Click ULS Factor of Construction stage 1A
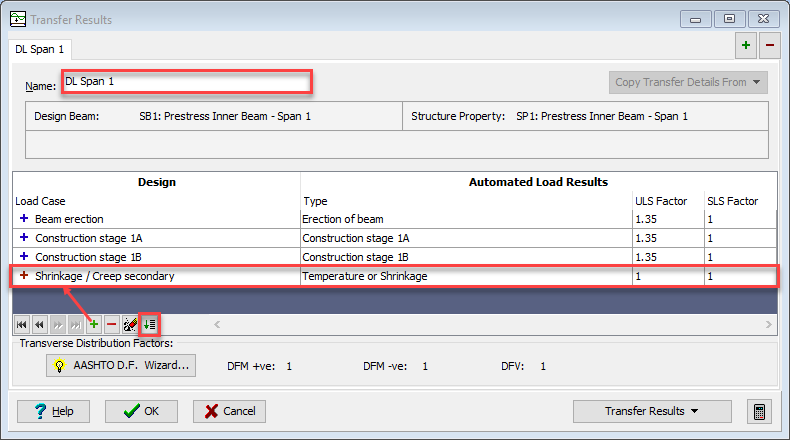The image size is (790, 440). tap(668, 238)
